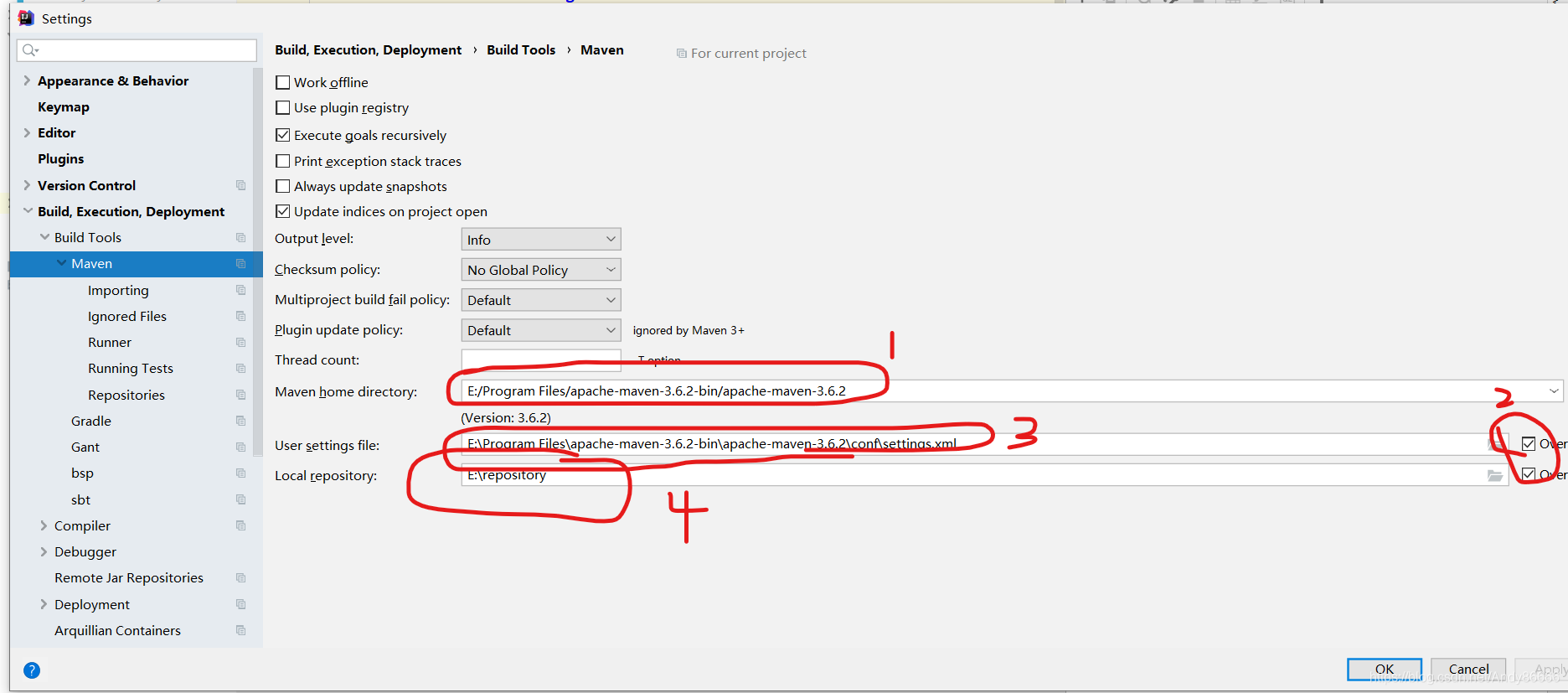Select Plugins in settings tree
Viewport: 1568px width, 693px height.
click(x=60, y=158)
